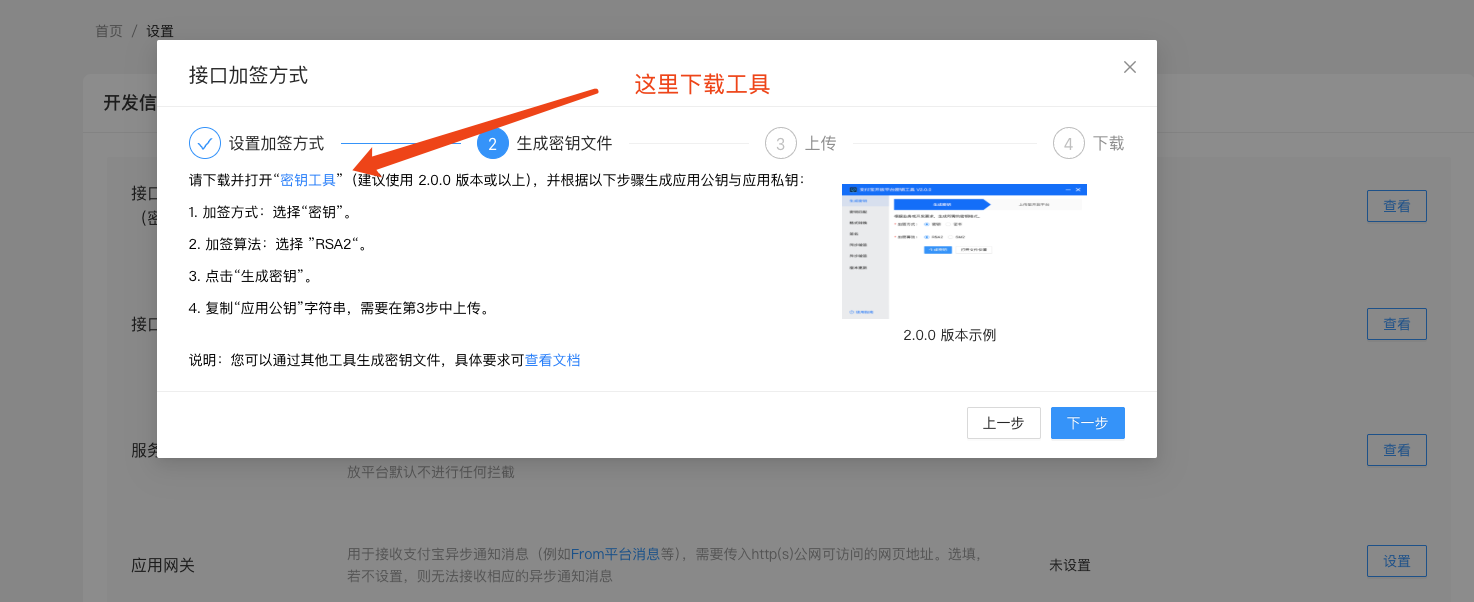Click the 未设置 status for 应用网关

[1070, 565]
